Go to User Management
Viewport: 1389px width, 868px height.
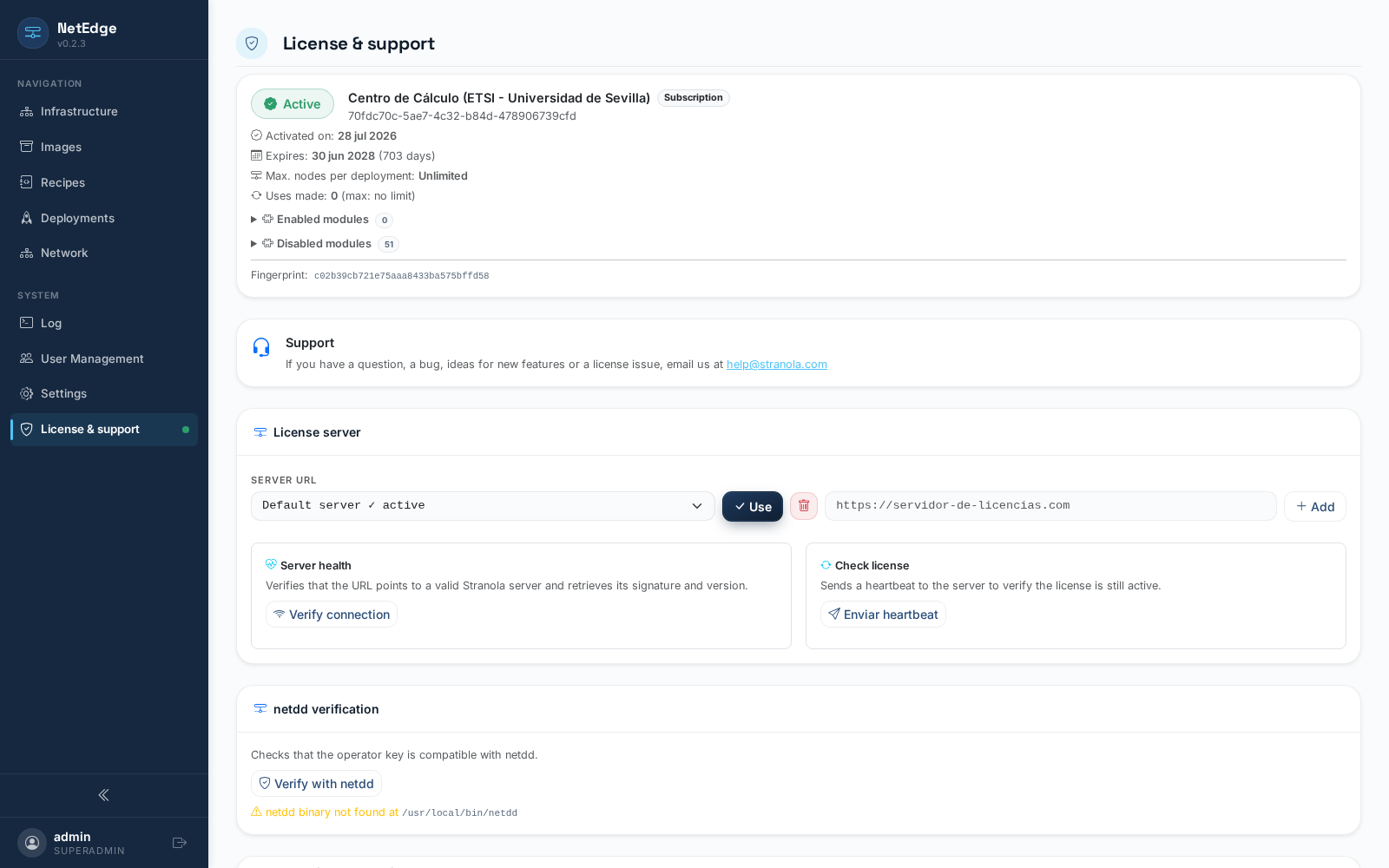pos(104,358)
